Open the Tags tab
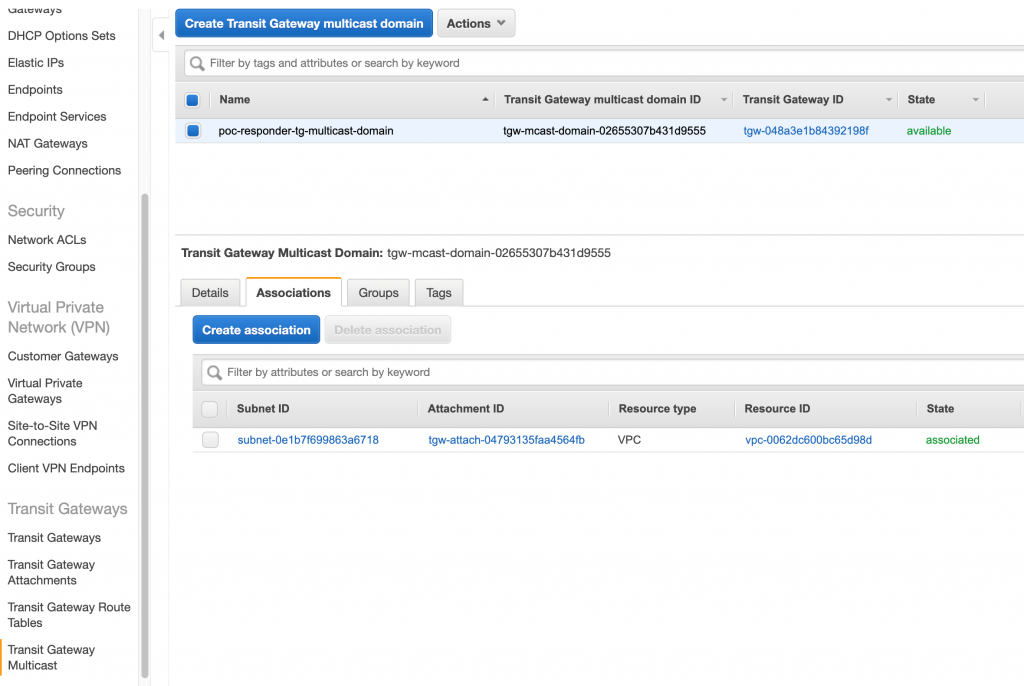The height and width of the screenshot is (686, 1024). (439, 293)
